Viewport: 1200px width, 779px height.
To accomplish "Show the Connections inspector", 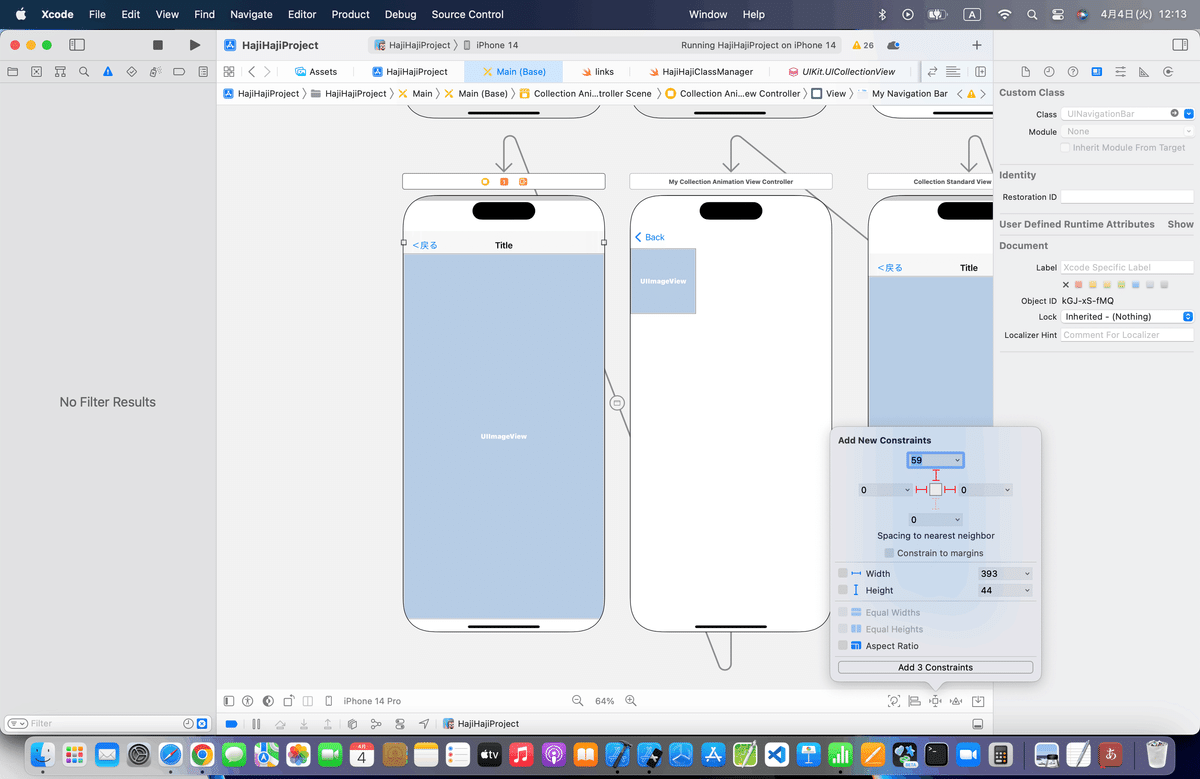I will tap(1168, 72).
